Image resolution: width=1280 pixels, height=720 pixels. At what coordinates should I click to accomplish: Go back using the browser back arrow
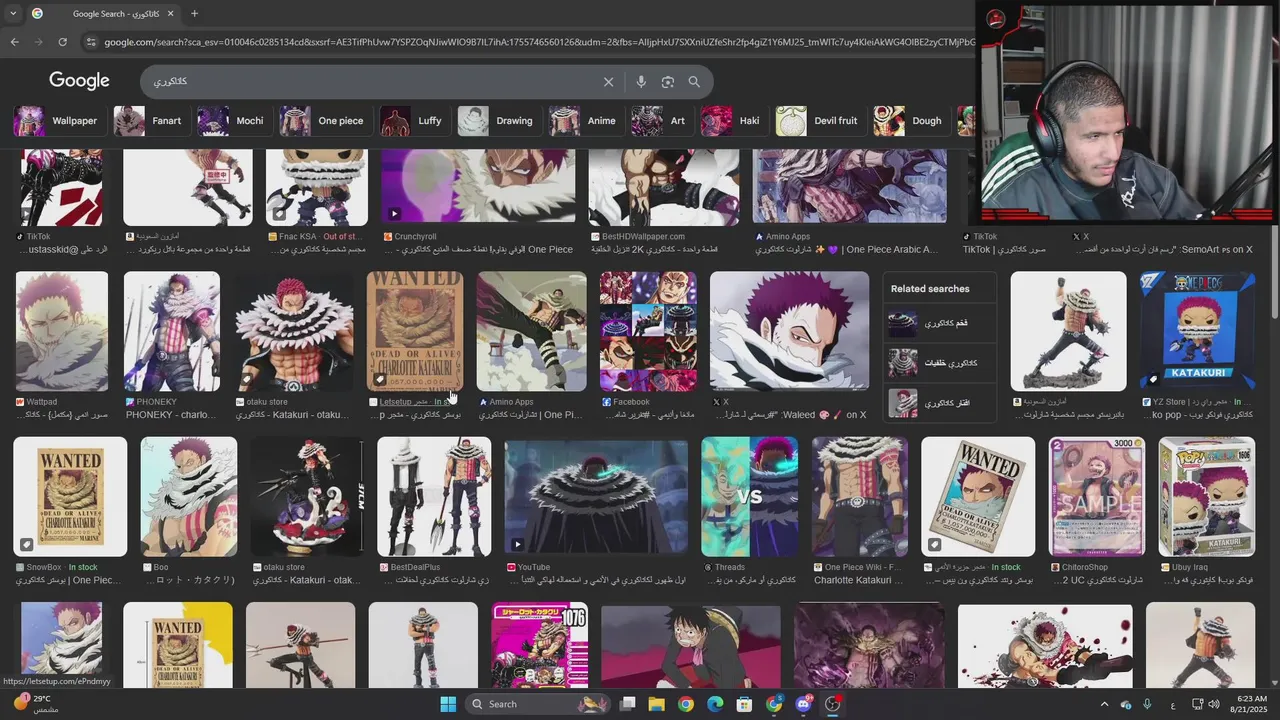coord(14,42)
